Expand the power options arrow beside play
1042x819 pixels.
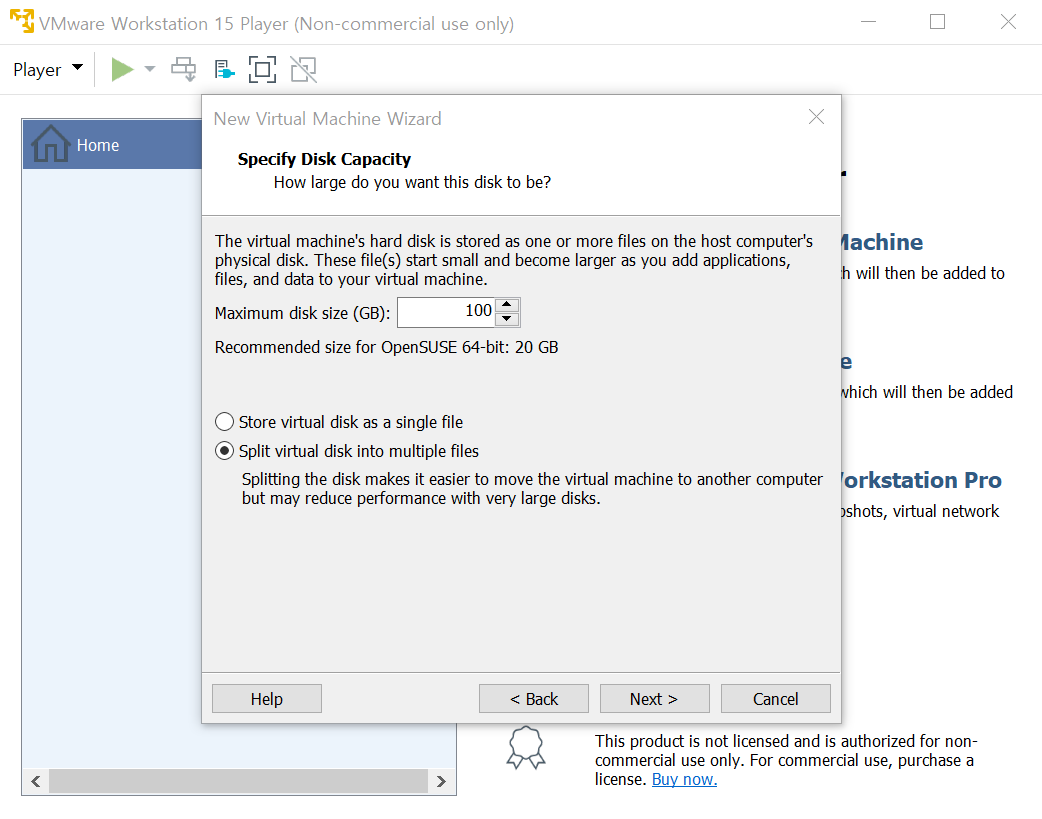coord(150,69)
